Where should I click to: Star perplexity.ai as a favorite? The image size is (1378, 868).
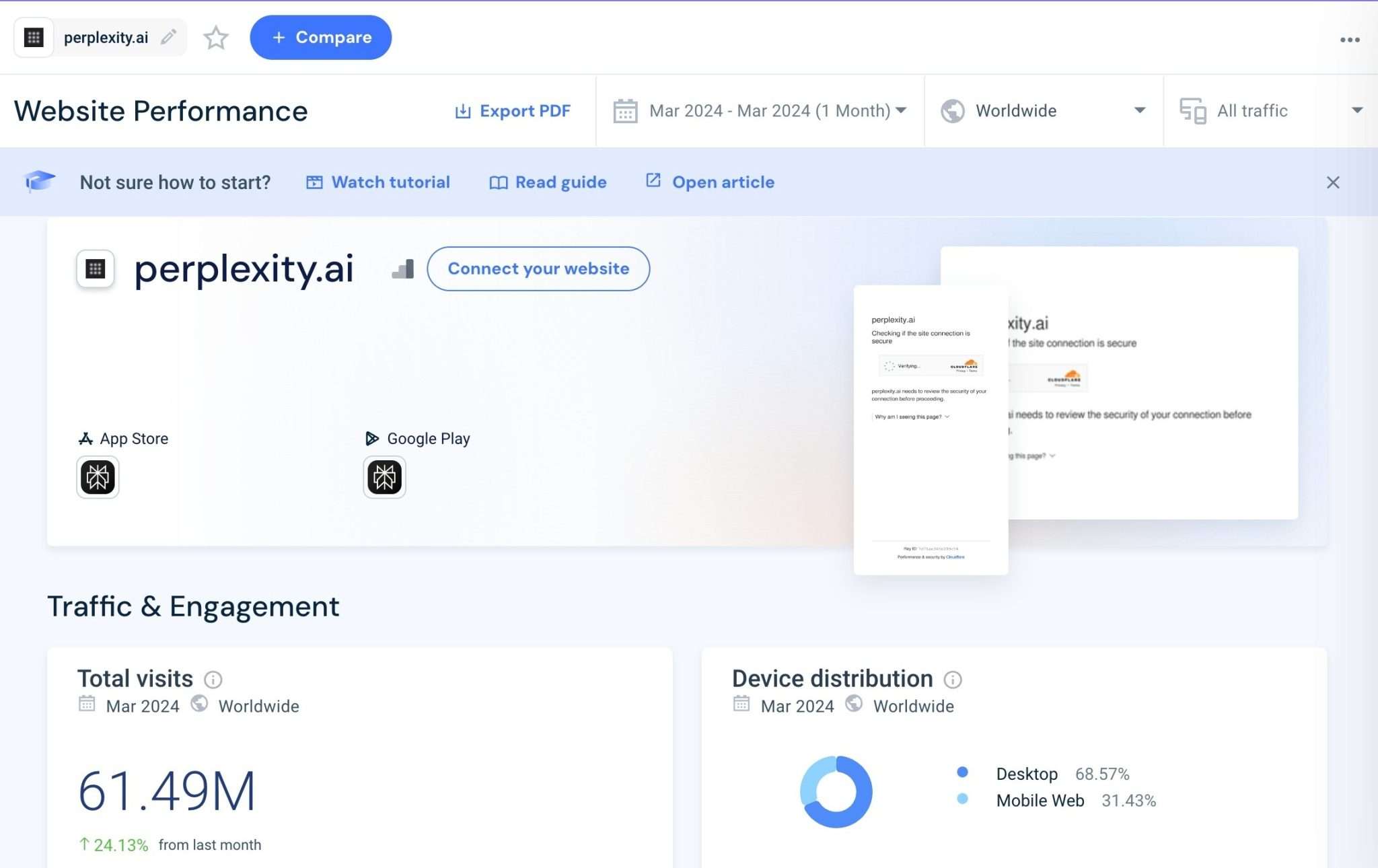[x=216, y=38]
